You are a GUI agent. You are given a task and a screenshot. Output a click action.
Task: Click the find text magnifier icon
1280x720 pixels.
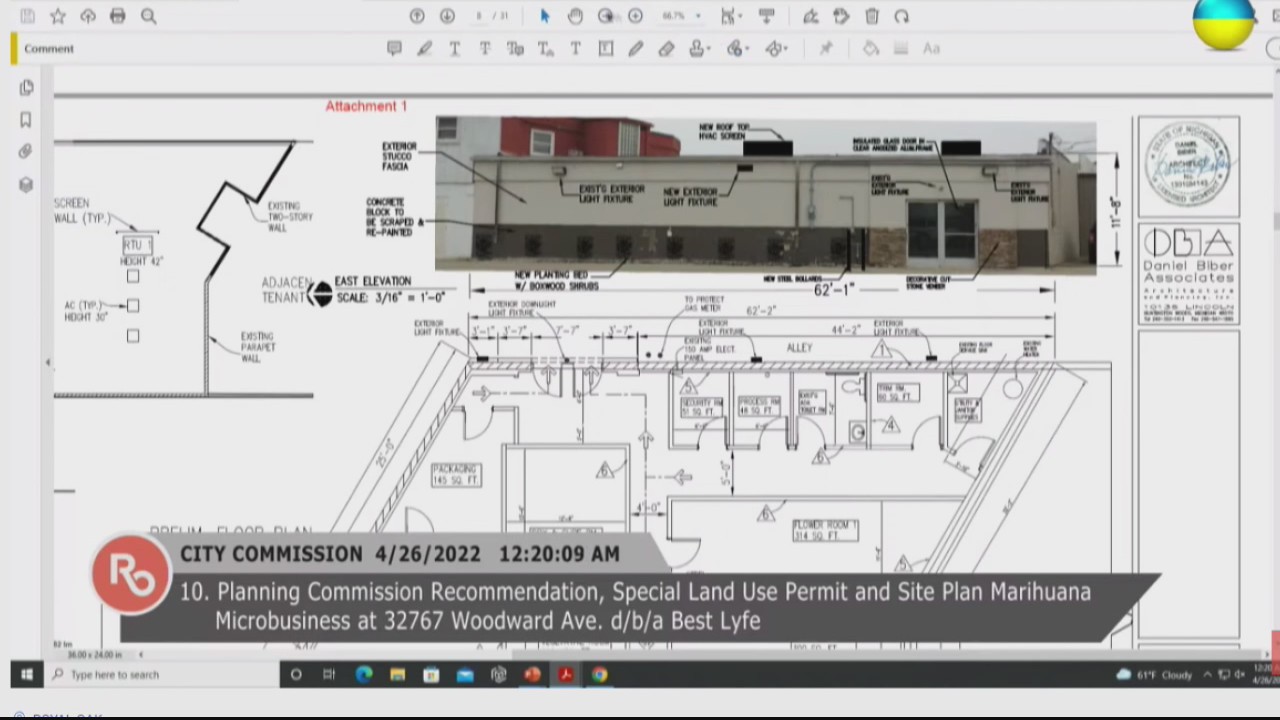[x=148, y=16]
